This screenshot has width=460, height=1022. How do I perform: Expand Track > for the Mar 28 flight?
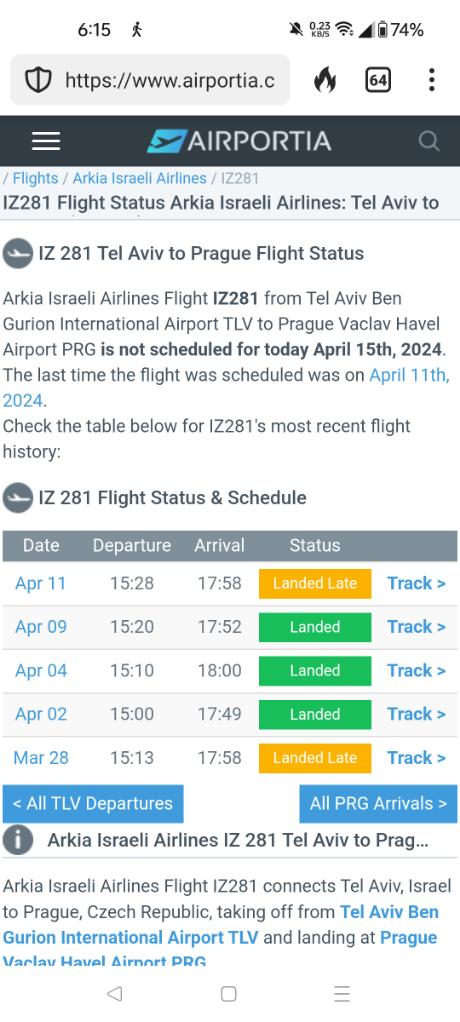416,758
